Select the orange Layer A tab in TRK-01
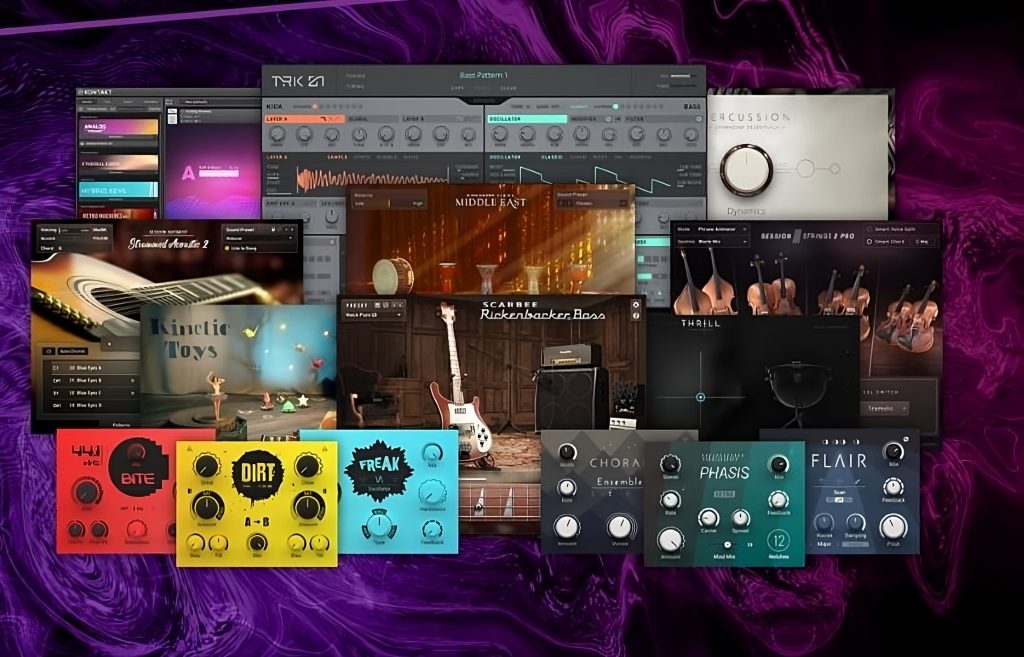 (304, 119)
